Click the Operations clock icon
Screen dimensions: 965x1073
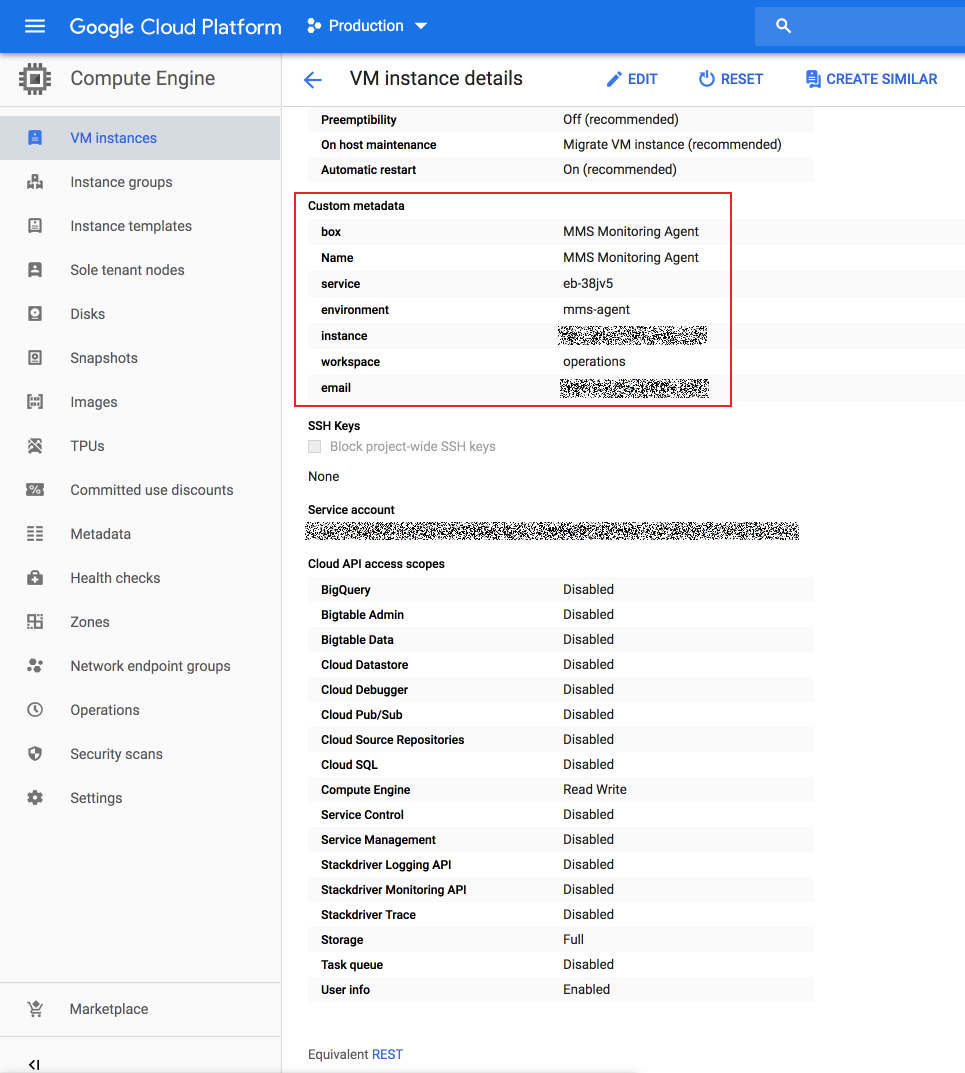[x=35, y=710]
